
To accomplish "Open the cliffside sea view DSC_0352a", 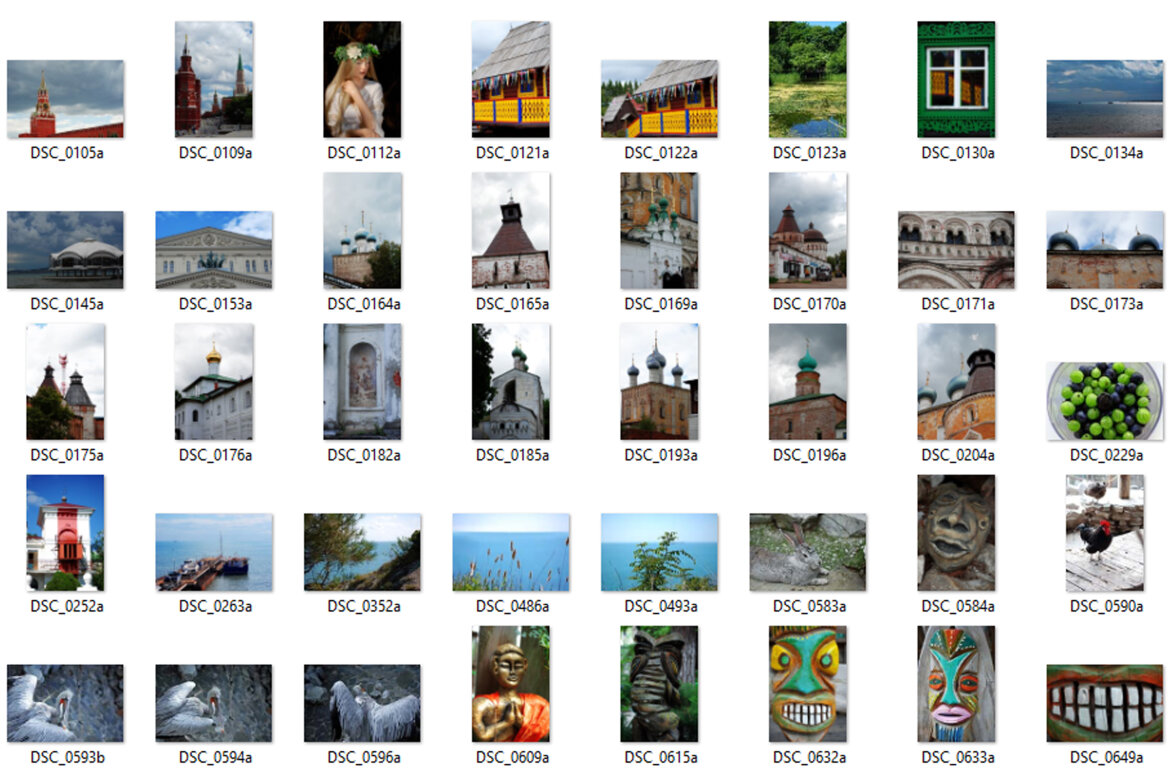I will click(x=362, y=550).
